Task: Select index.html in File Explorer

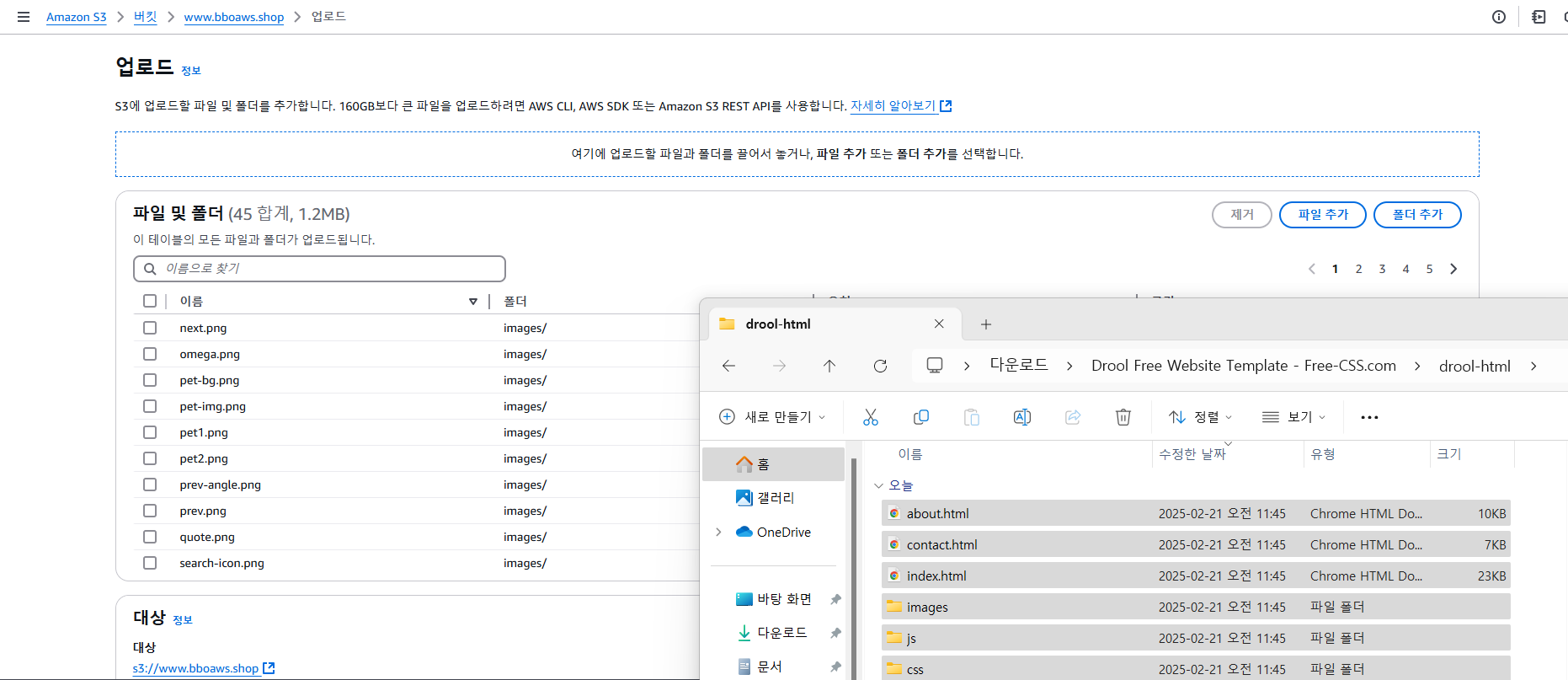Action: click(x=1196, y=576)
